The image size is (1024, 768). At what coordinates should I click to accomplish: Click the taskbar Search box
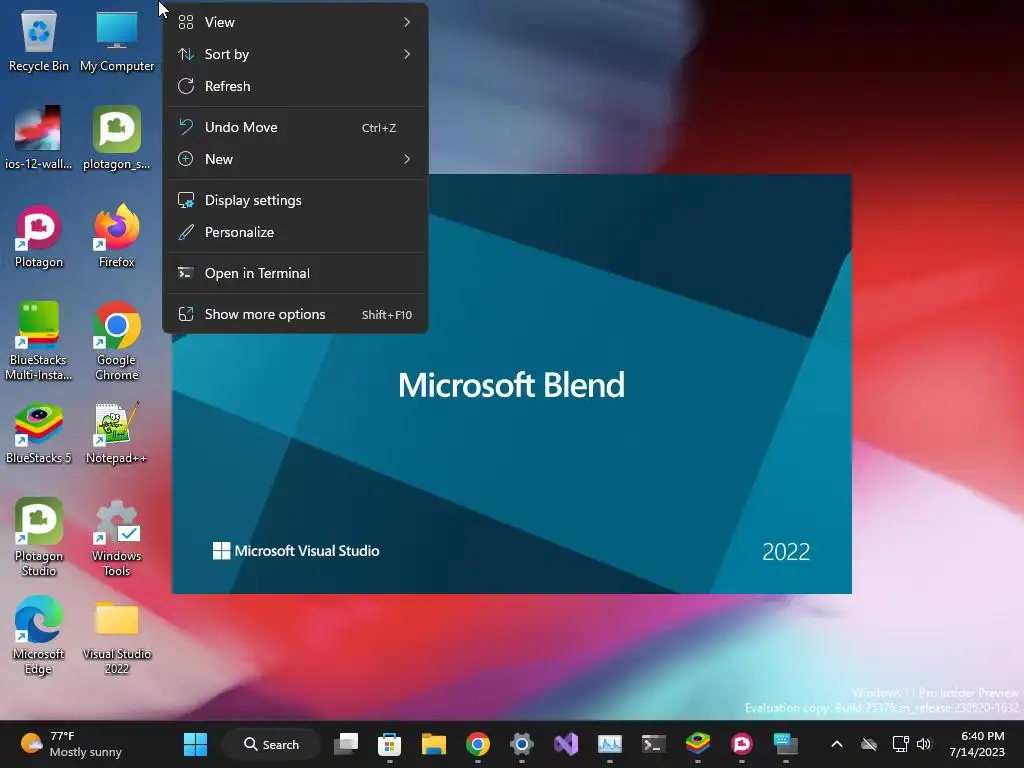pyautogui.click(x=271, y=744)
